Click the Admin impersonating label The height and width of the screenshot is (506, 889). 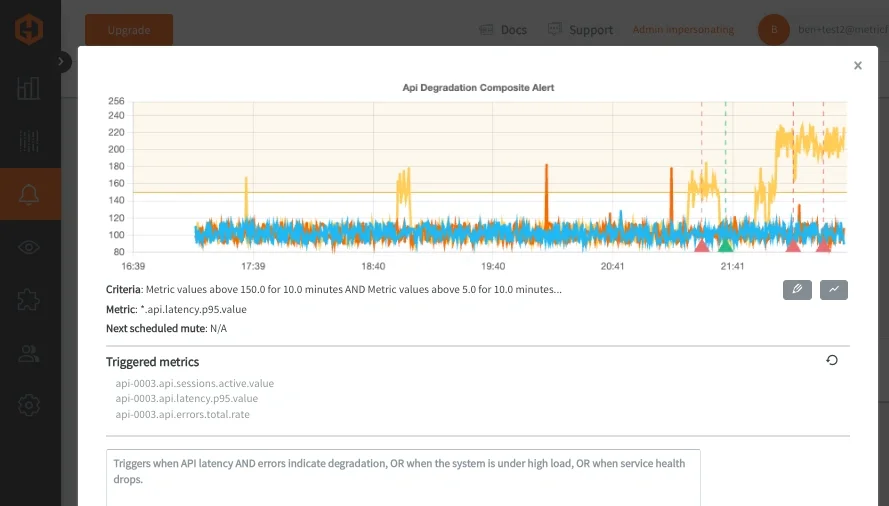tap(683, 29)
